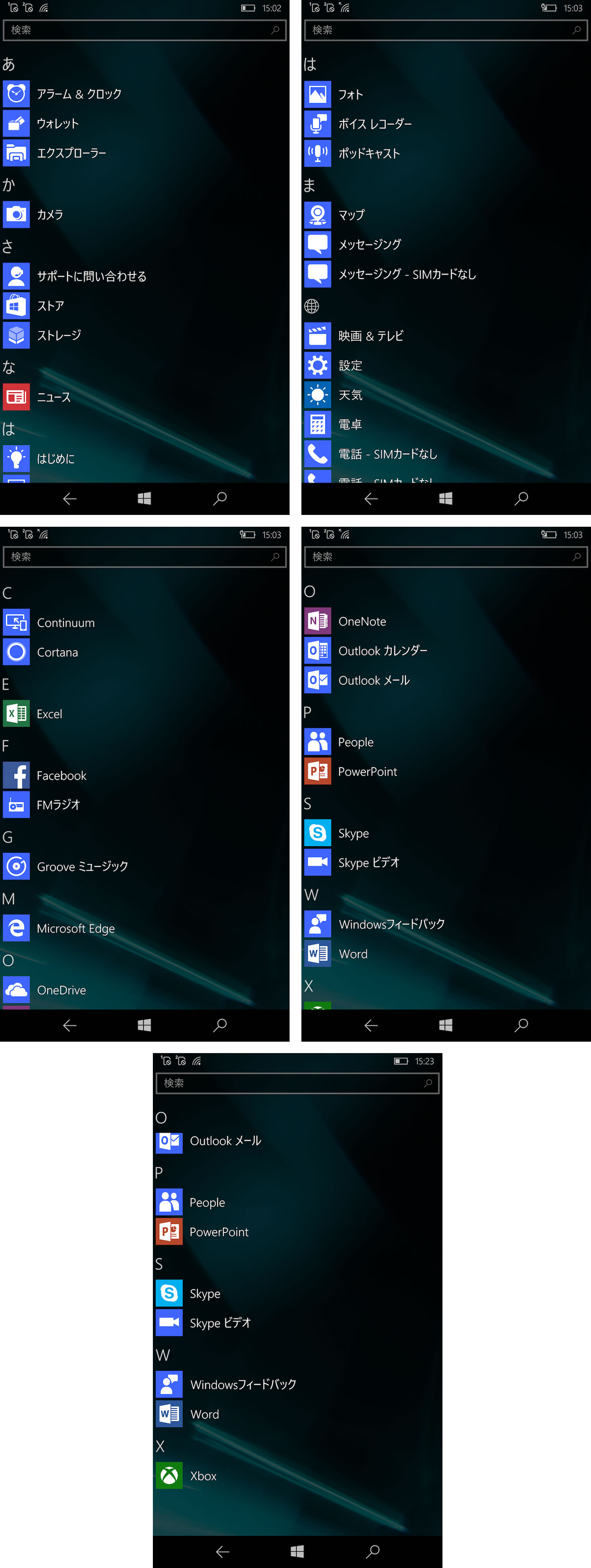
Task: Open the ポッドキャスト podcast microphone icon
Action: click(x=318, y=153)
